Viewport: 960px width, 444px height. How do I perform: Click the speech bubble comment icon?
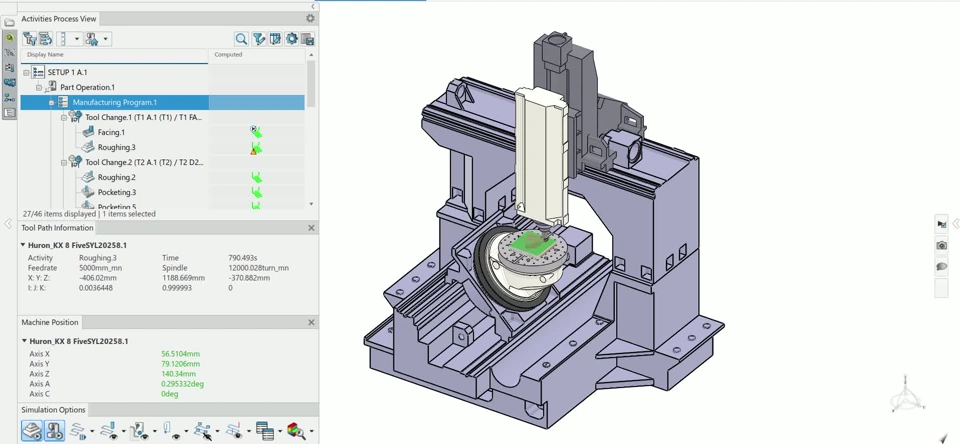(x=941, y=267)
